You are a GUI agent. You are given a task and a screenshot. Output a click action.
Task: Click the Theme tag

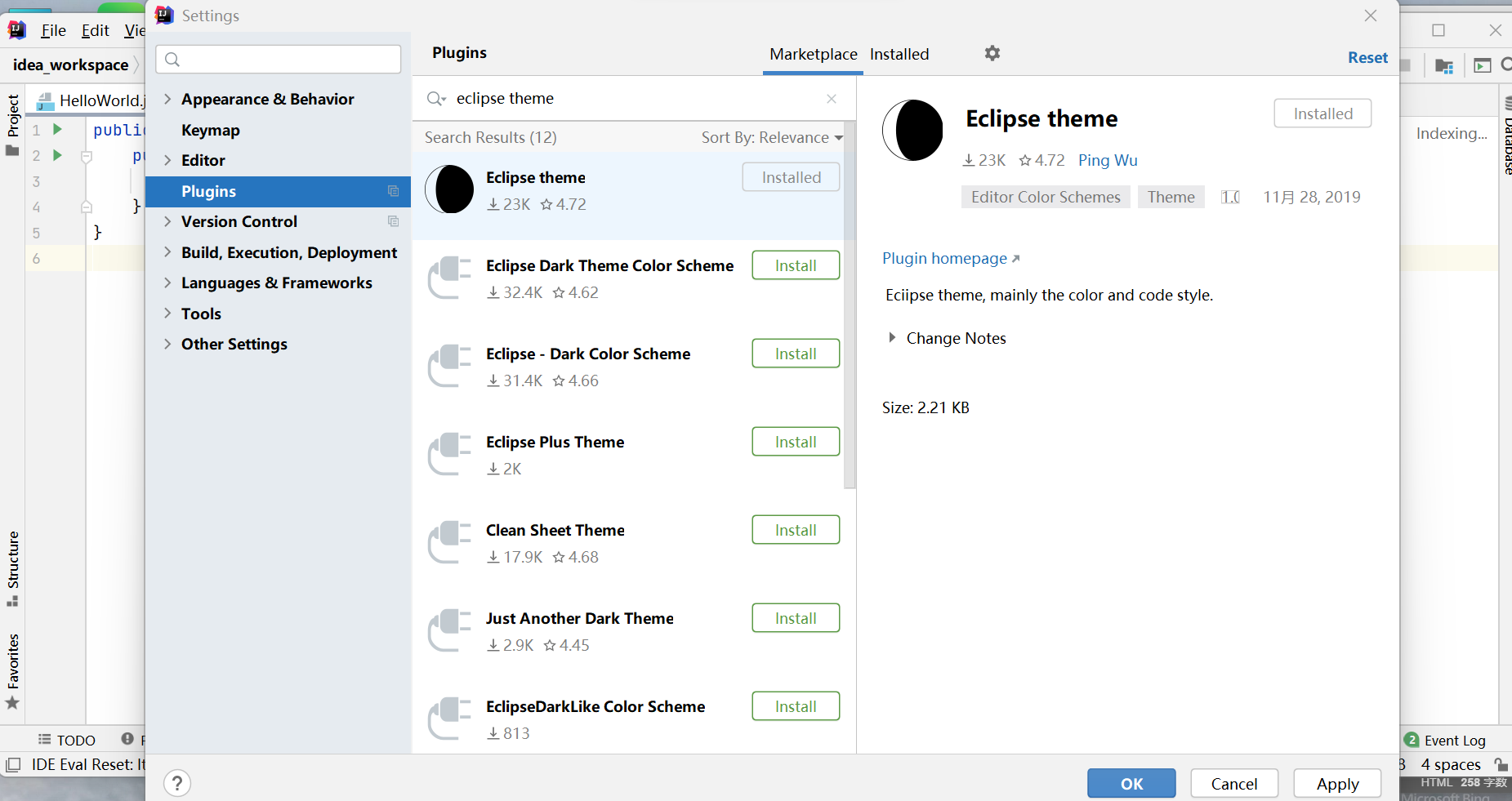click(1171, 197)
